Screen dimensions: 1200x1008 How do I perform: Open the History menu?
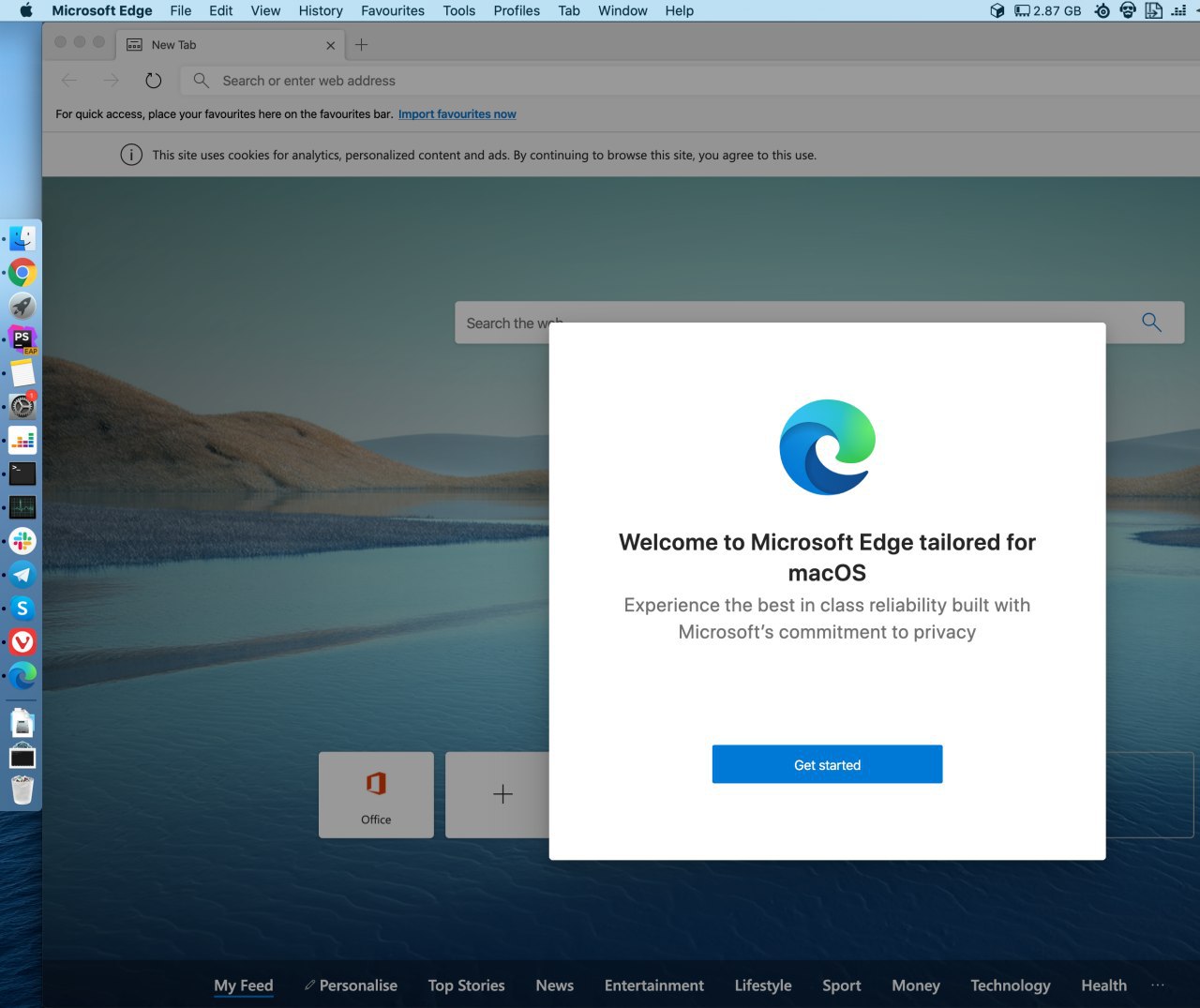321,10
